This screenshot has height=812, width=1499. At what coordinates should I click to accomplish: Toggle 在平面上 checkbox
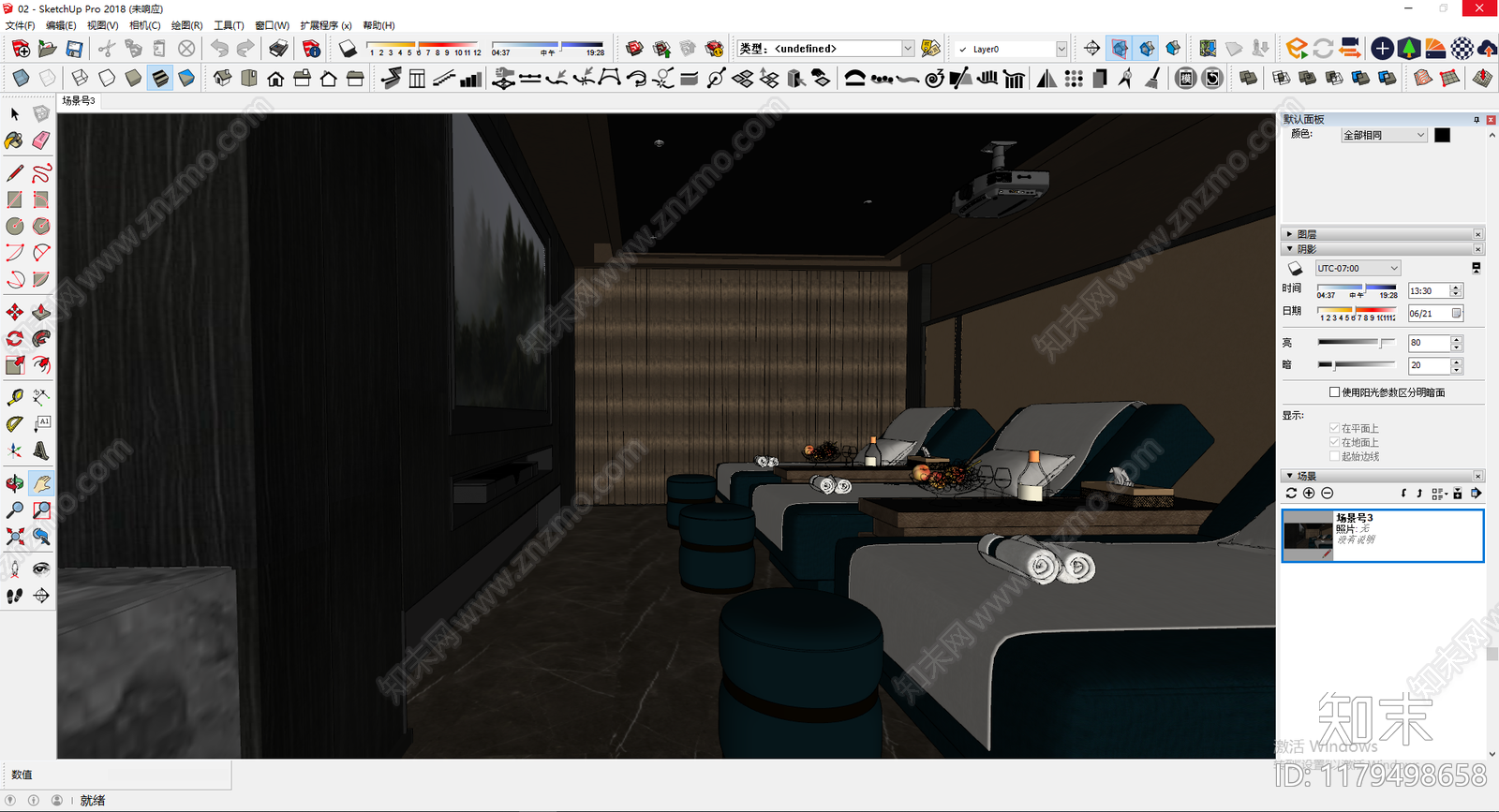[x=1334, y=428]
